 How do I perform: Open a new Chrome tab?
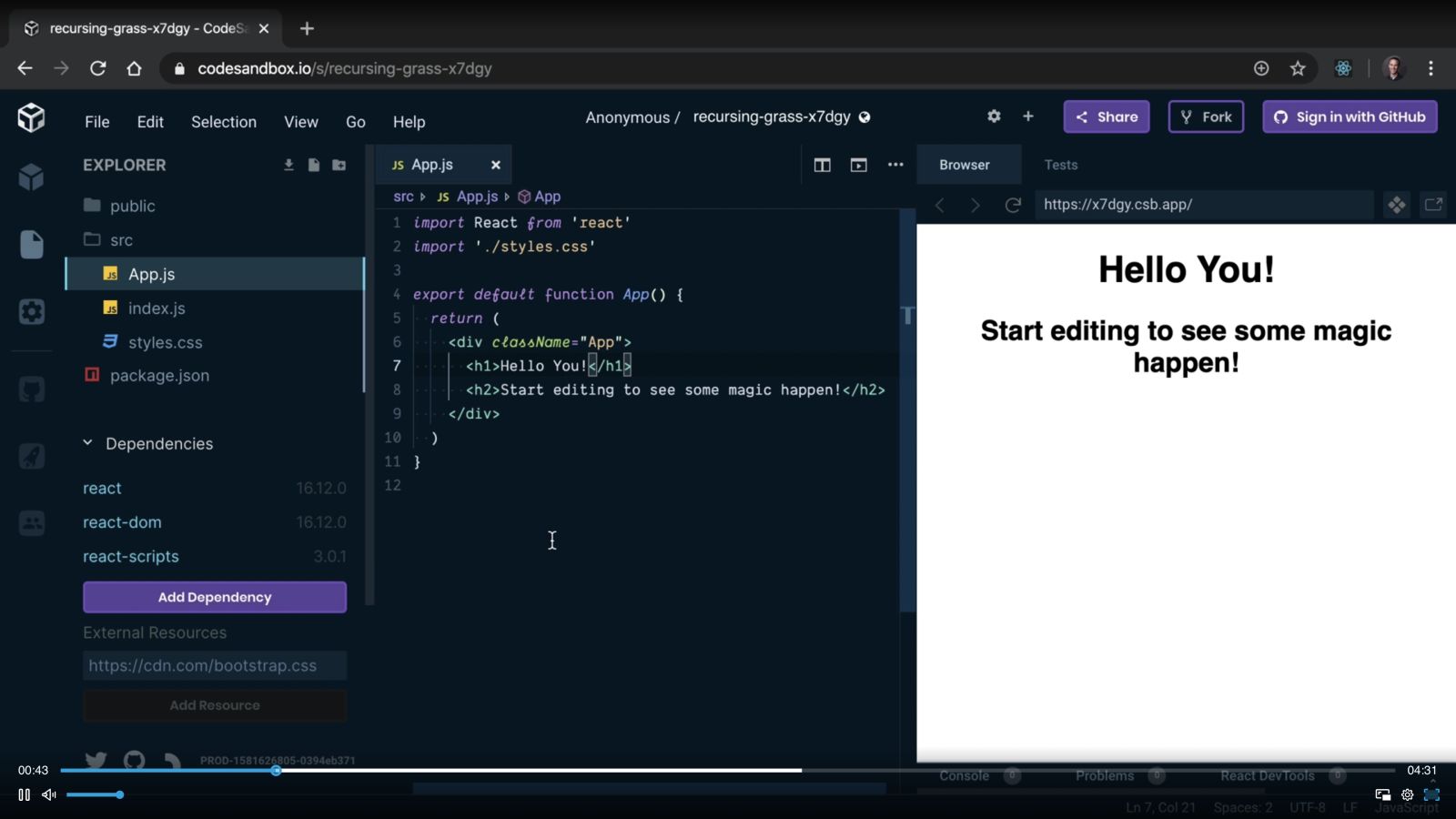(307, 28)
